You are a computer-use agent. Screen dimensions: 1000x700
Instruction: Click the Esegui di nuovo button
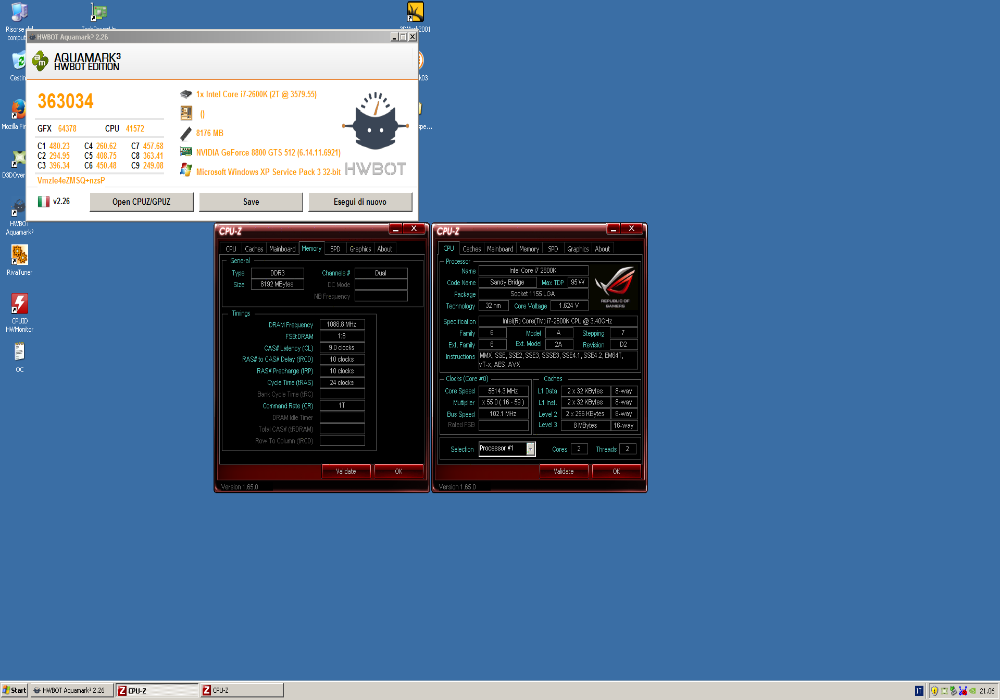(x=360, y=202)
